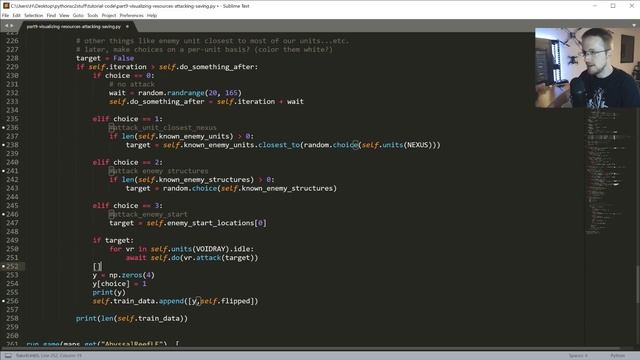Click 'randrange' in line 232

click(185, 93)
